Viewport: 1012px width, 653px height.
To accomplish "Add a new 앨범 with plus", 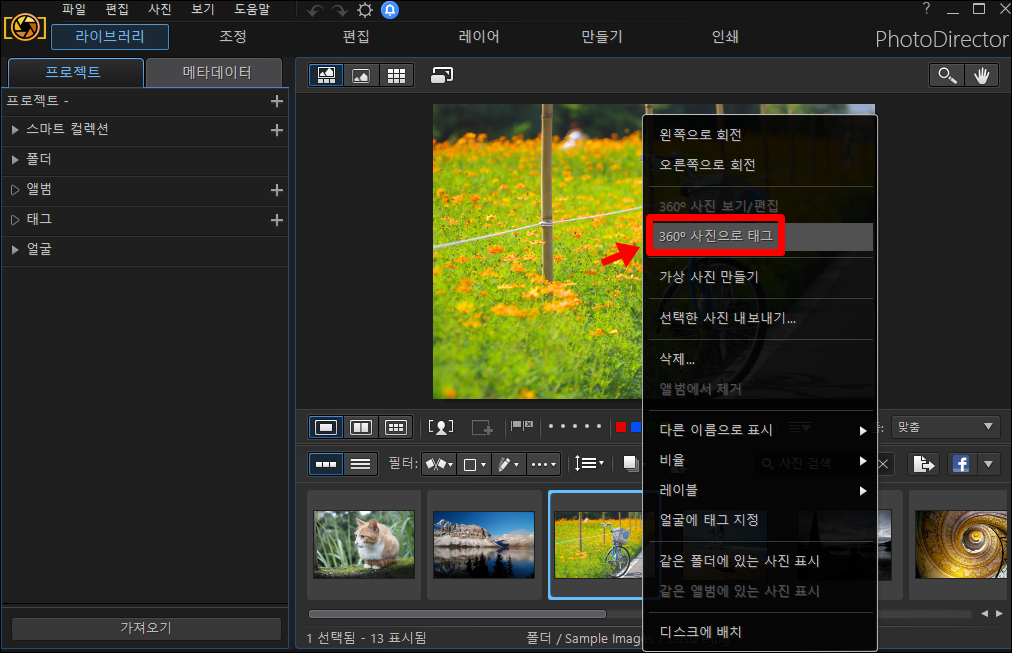I will [x=277, y=190].
